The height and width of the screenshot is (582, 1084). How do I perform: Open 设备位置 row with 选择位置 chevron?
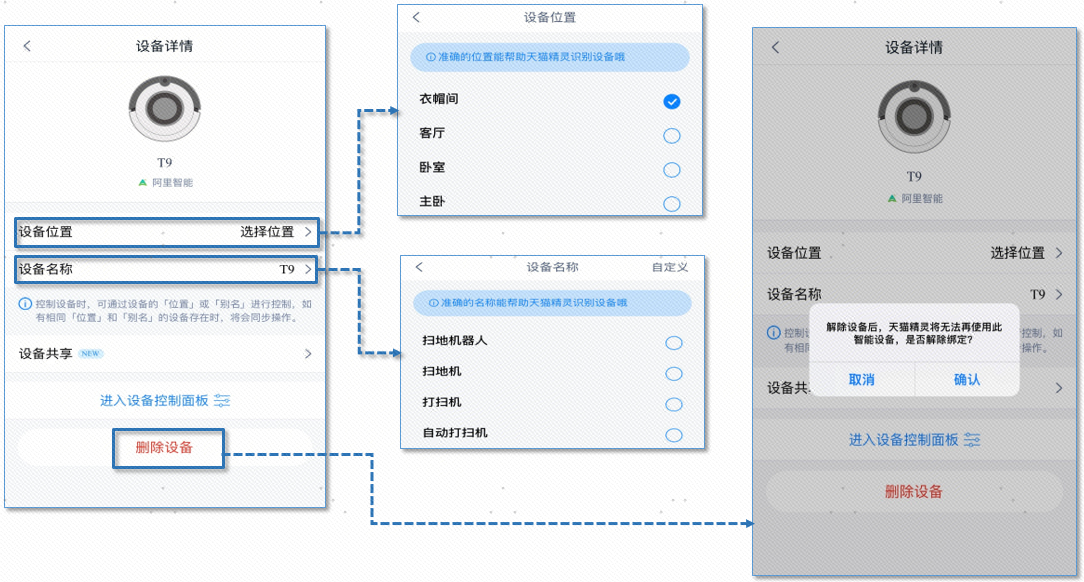(x=167, y=232)
